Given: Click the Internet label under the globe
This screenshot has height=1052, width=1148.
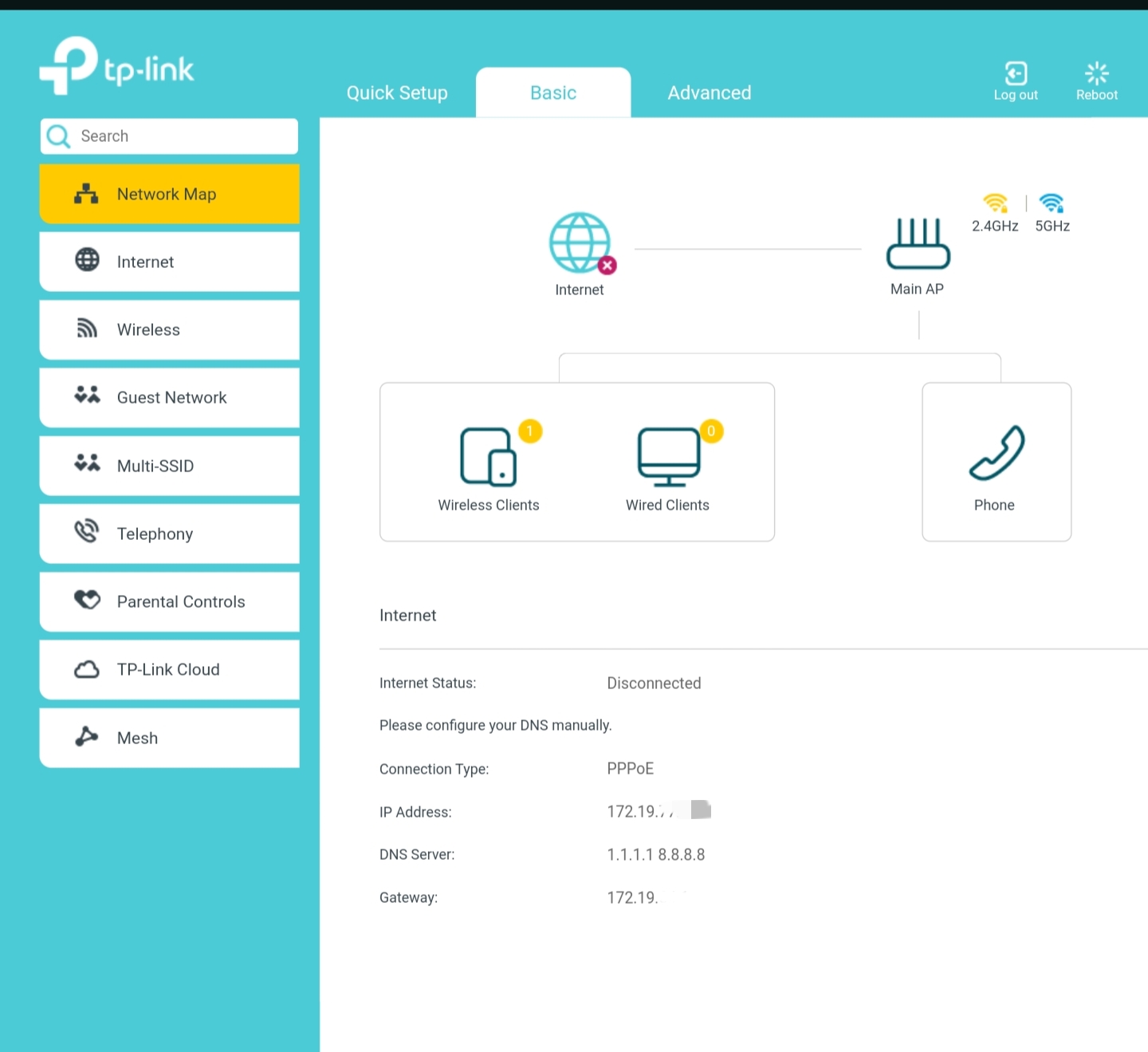Looking at the screenshot, I should [580, 290].
